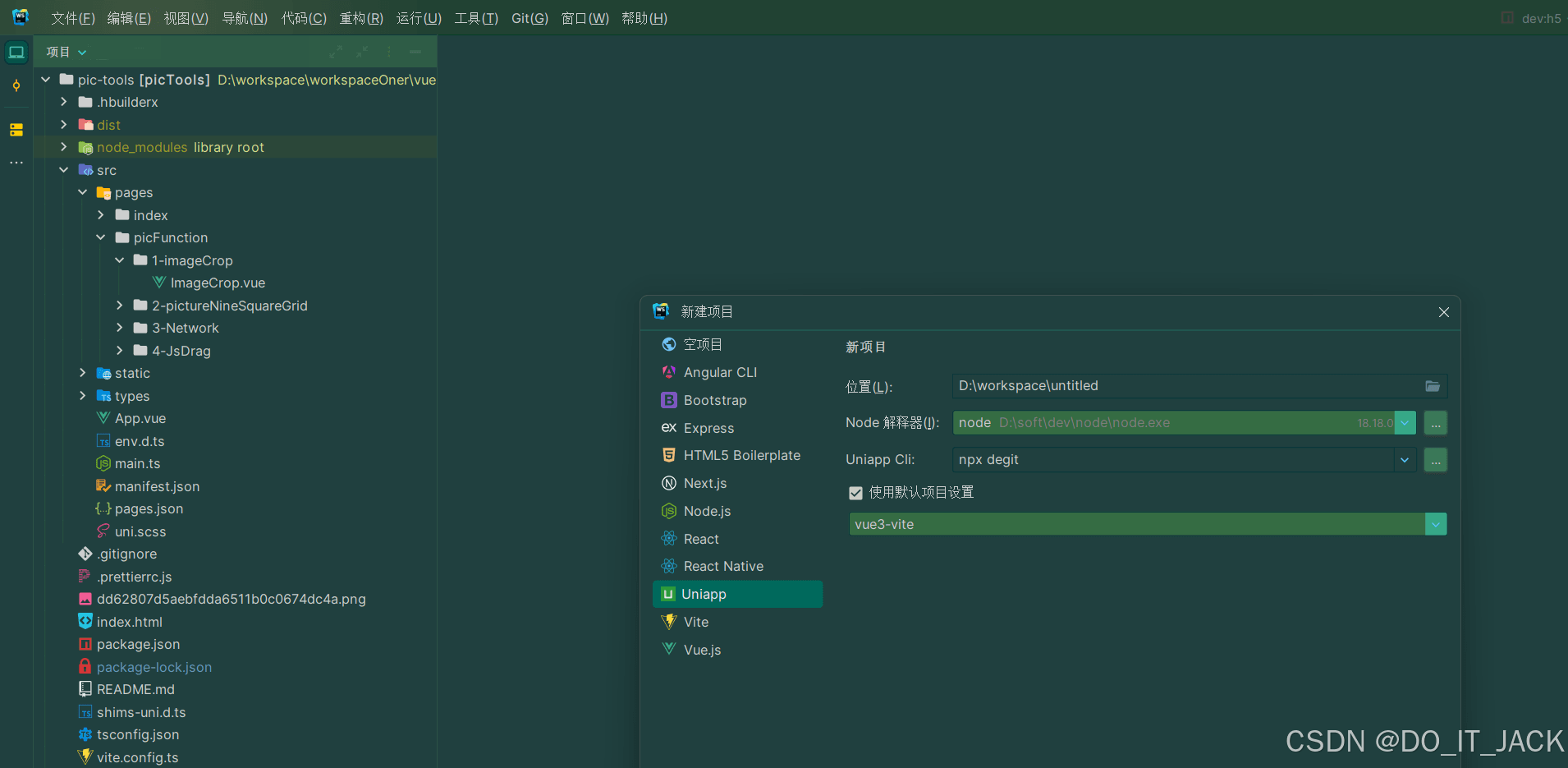The height and width of the screenshot is (768, 1568).
Task: Open the Uniapp Cli dropdown arrow
Action: [1405, 460]
